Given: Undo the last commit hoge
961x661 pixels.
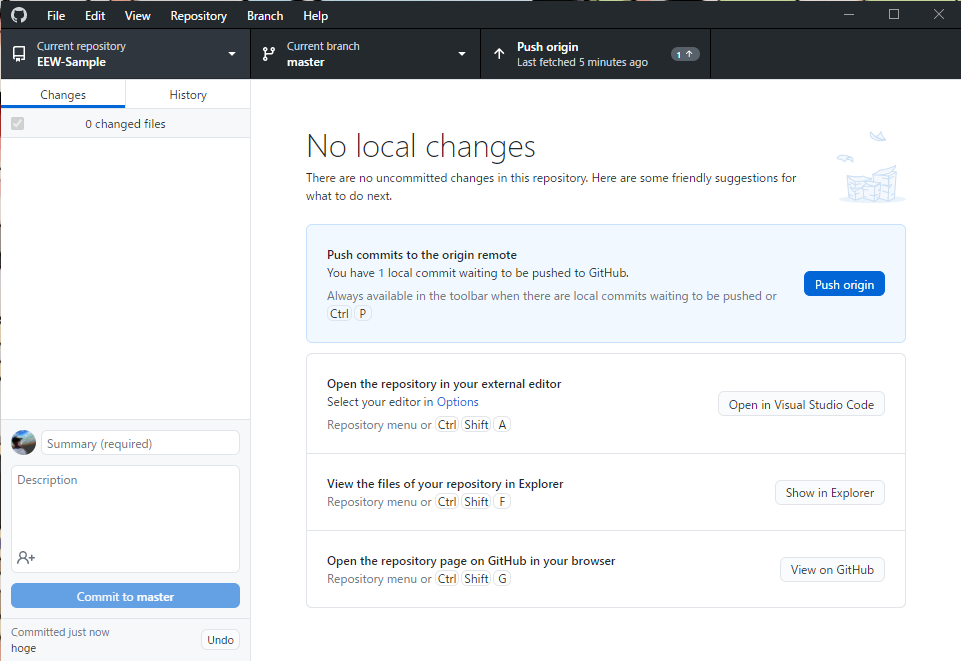Looking at the screenshot, I should point(220,640).
